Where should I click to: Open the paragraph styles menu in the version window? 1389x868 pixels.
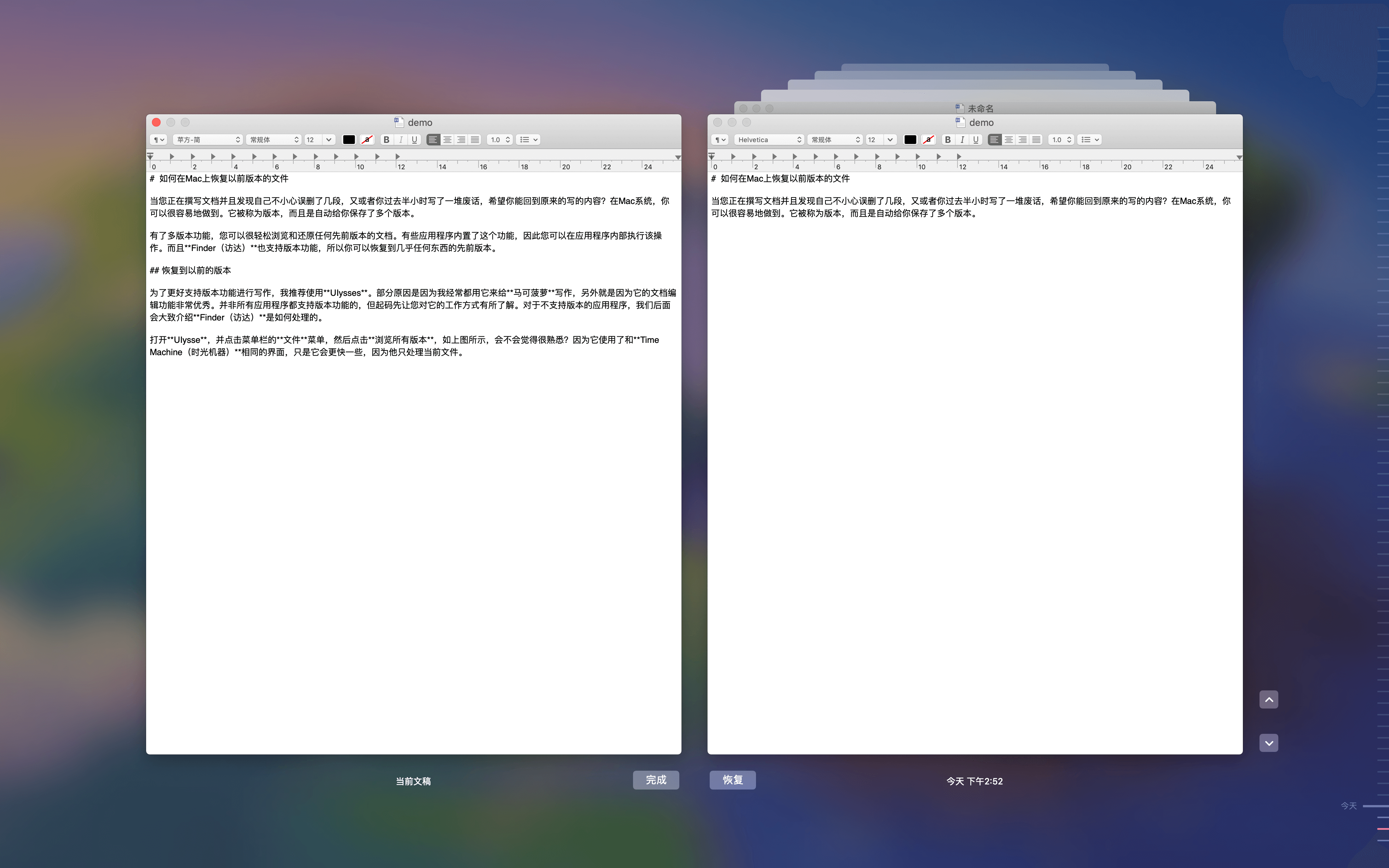tap(720, 140)
